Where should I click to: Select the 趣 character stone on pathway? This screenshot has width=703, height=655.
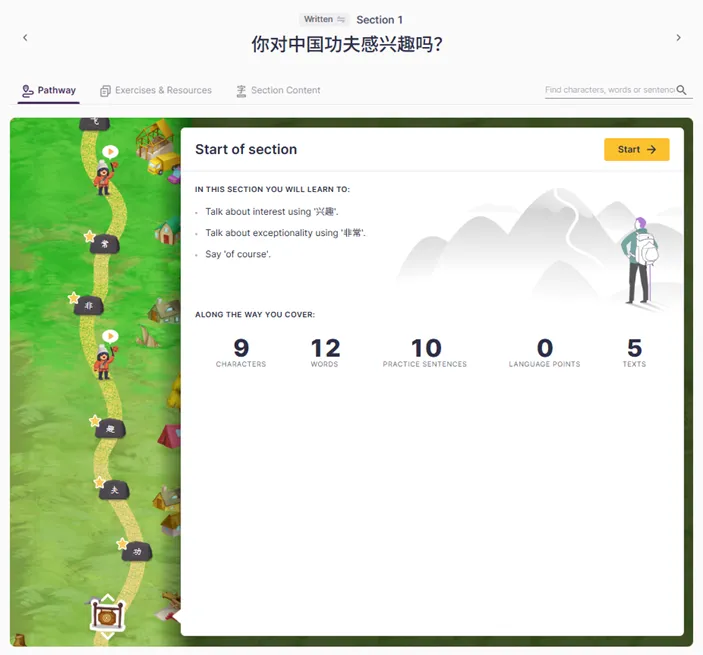(110, 429)
